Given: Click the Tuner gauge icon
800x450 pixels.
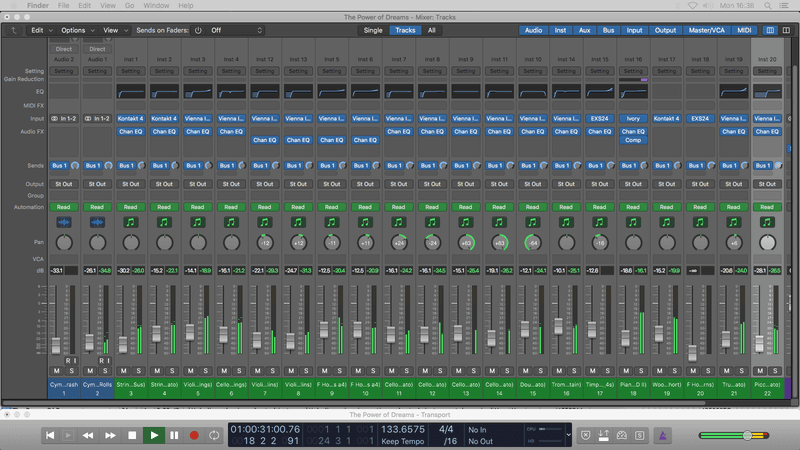Looking at the screenshot, I should 621,435.
